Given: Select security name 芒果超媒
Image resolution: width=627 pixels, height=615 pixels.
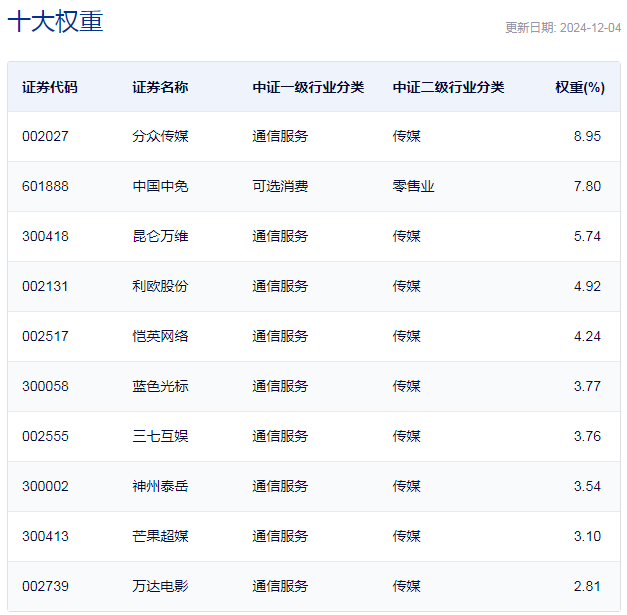Looking at the screenshot, I should pyautogui.click(x=160, y=536).
